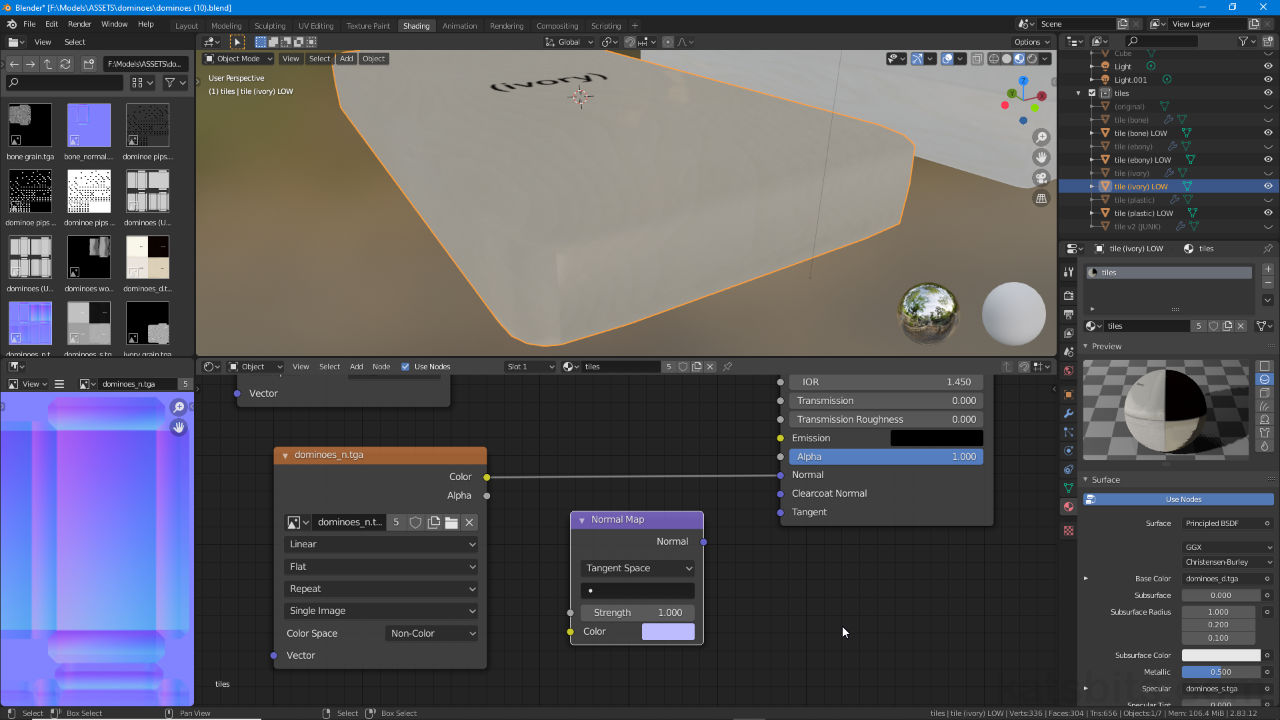Select the browse image icon next to dominoes_n.tga
Image resolution: width=1280 pixels, height=720 pixels.
click(x=296, y=521)
